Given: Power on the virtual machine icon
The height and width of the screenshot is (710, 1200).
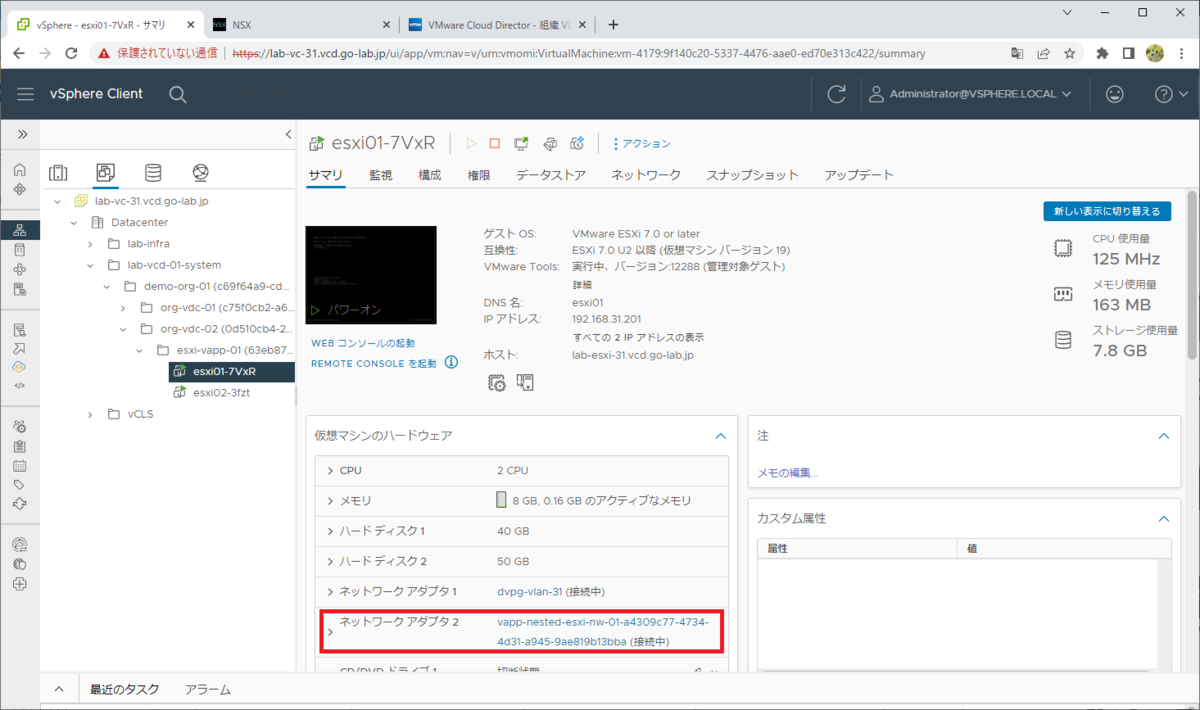Looking at the screenshot, I should (472, 144).
